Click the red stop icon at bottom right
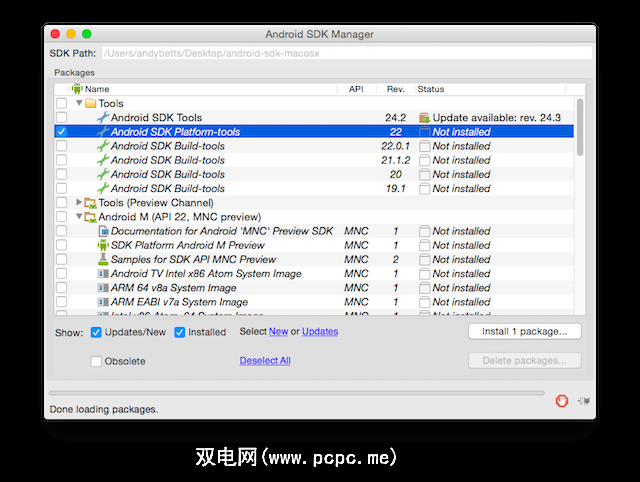The height and width of the screenshot is (482, 640). pos(562,401)
